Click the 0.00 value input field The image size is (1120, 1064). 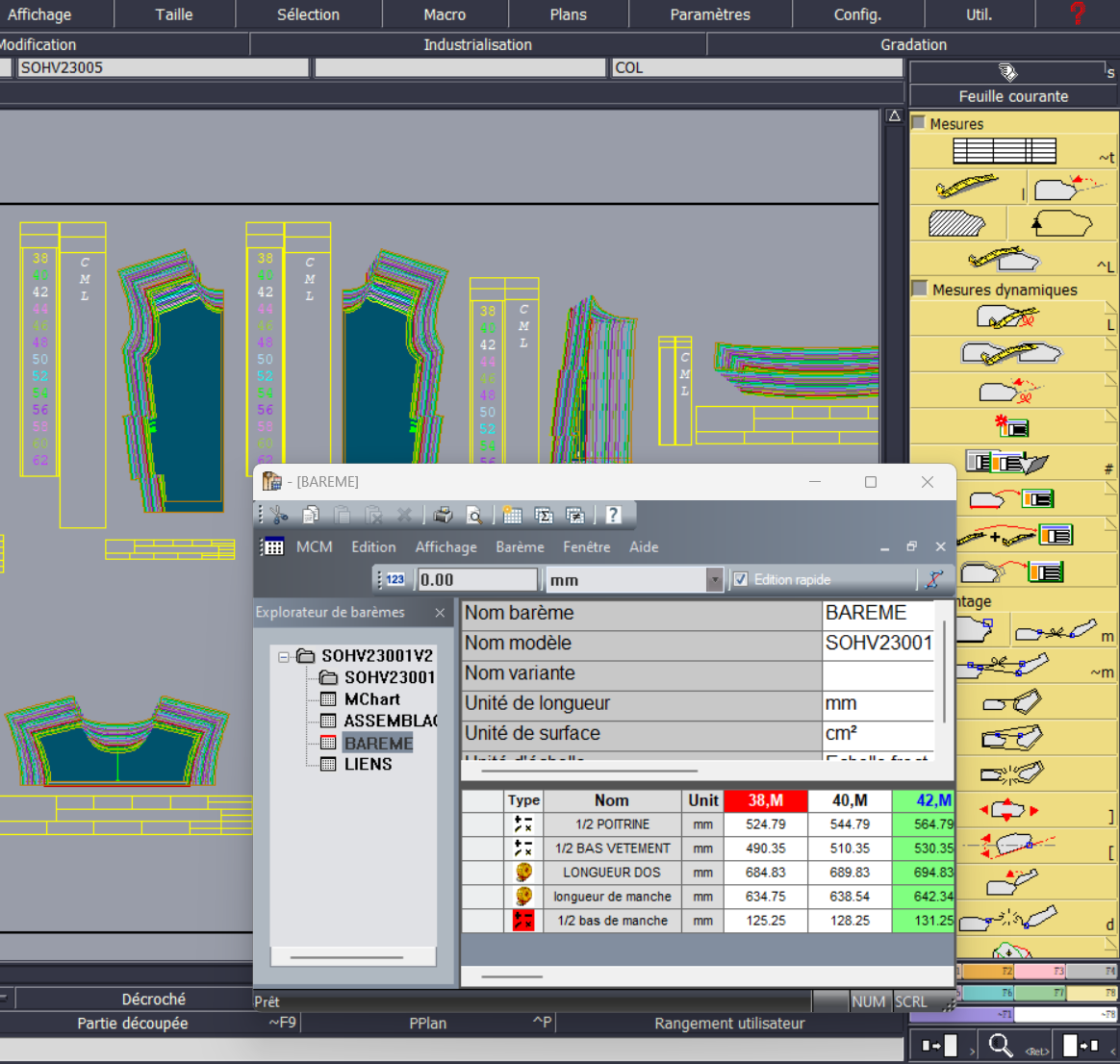[x=476, y=580]
